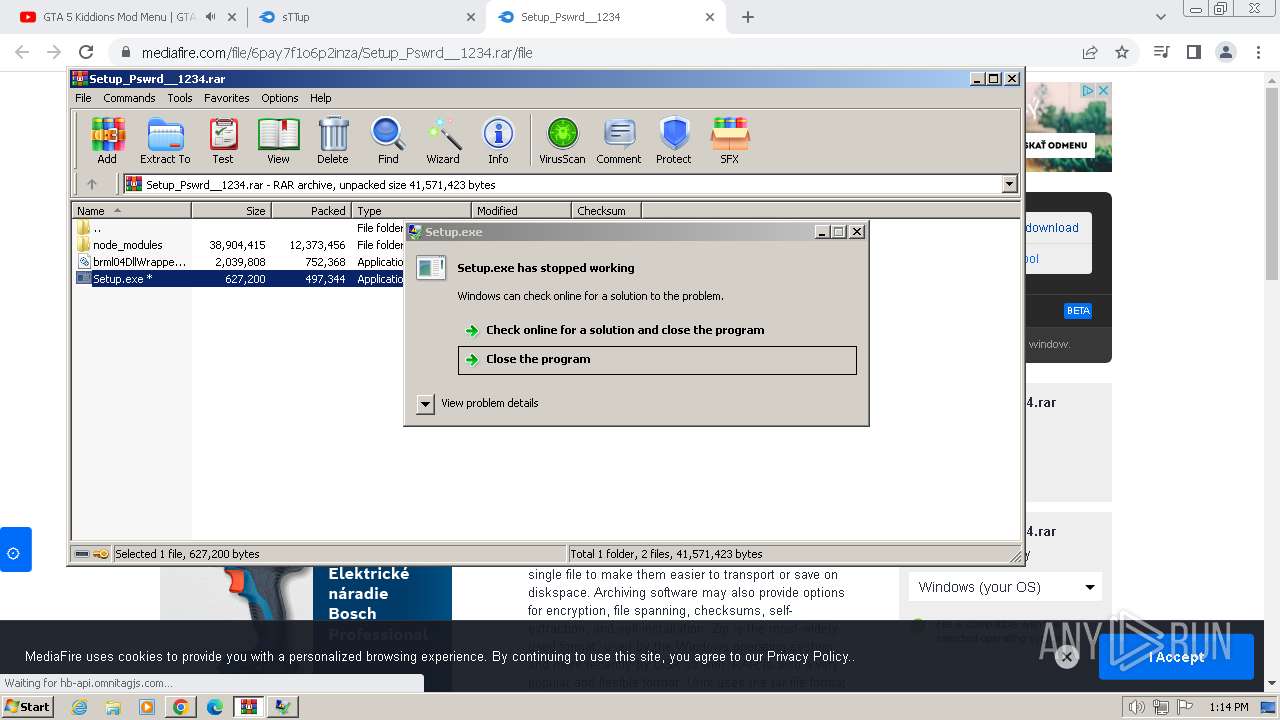Open Internet Explorer from taskbar

(x=80, y=707)
